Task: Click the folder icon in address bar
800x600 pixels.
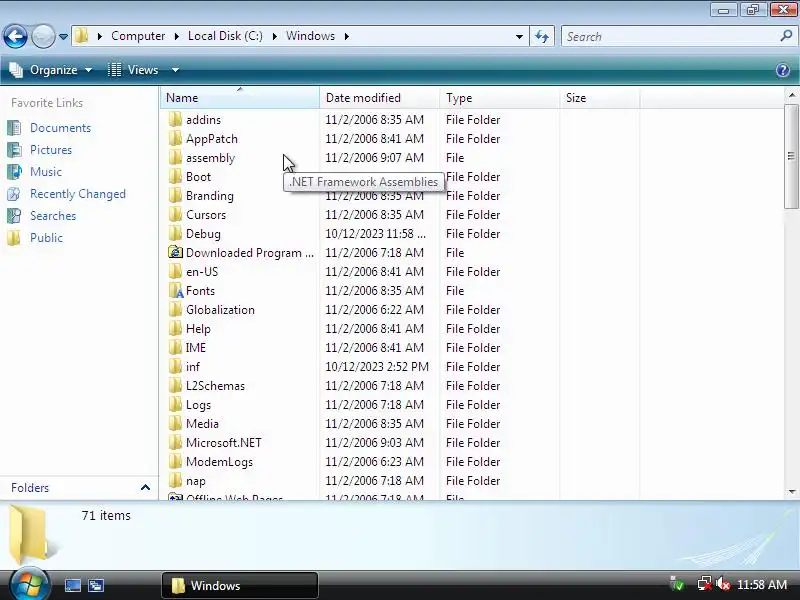Action: point(81,36)
